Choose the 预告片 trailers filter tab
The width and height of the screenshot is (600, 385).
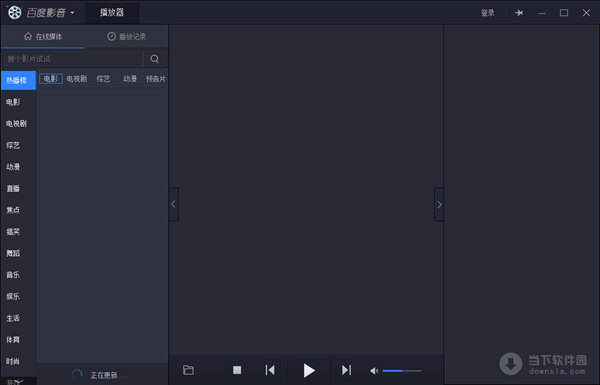tap(156, 79)
